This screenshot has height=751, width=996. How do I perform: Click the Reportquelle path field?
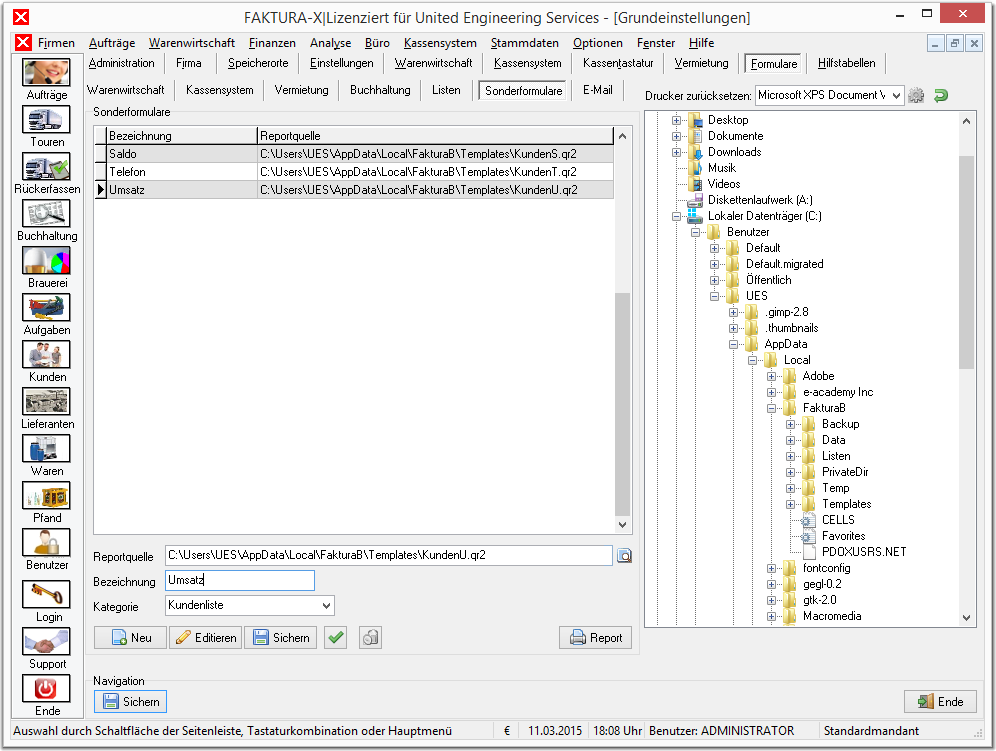pyautogui.click(x=389, y=555)
